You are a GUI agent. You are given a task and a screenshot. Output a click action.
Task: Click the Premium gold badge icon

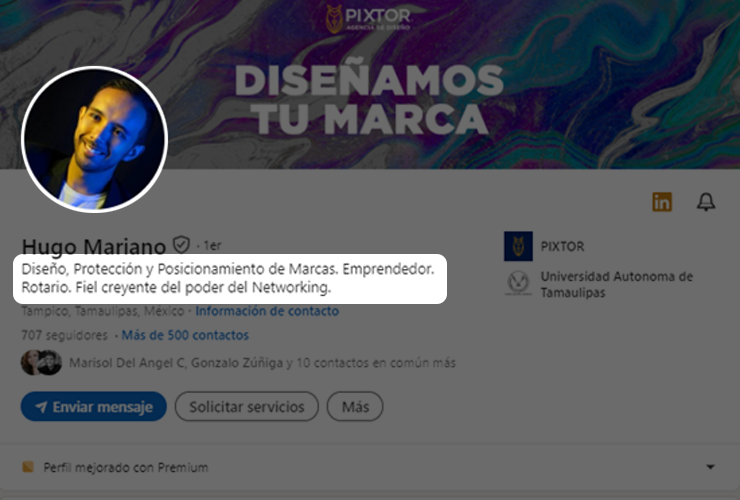click(28, 467)
